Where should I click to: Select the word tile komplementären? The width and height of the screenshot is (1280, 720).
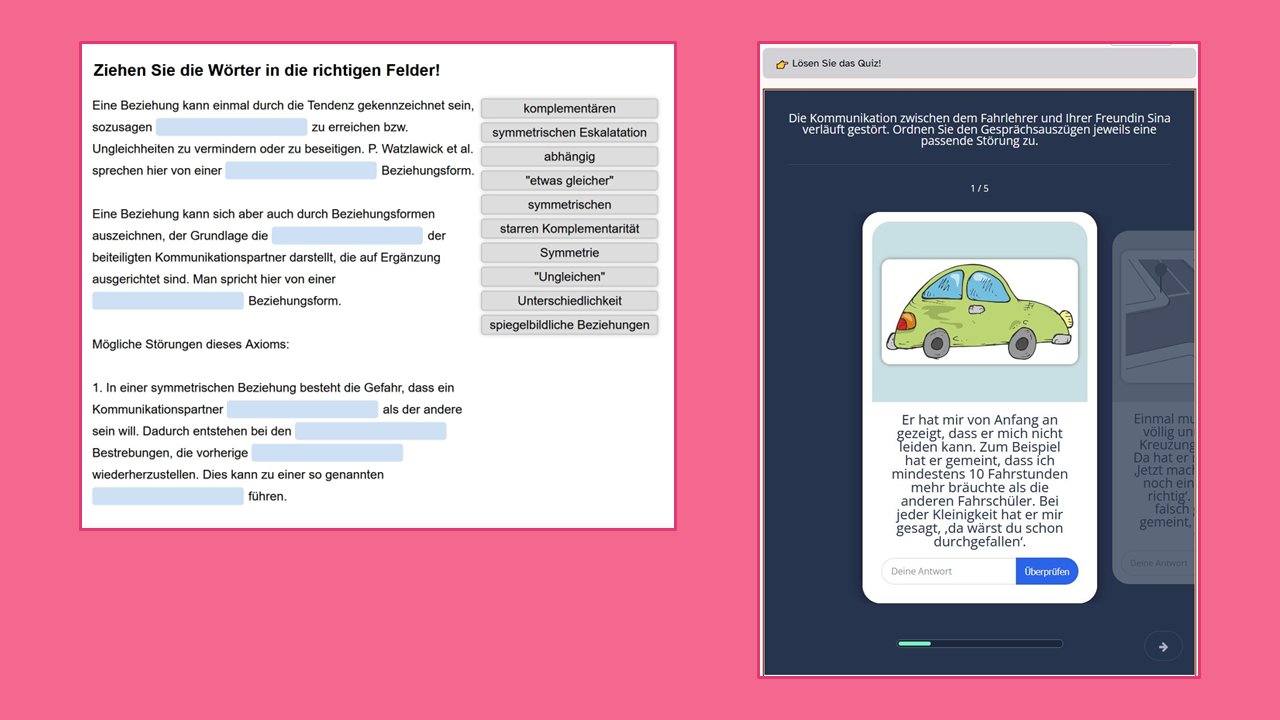[569, 108]
